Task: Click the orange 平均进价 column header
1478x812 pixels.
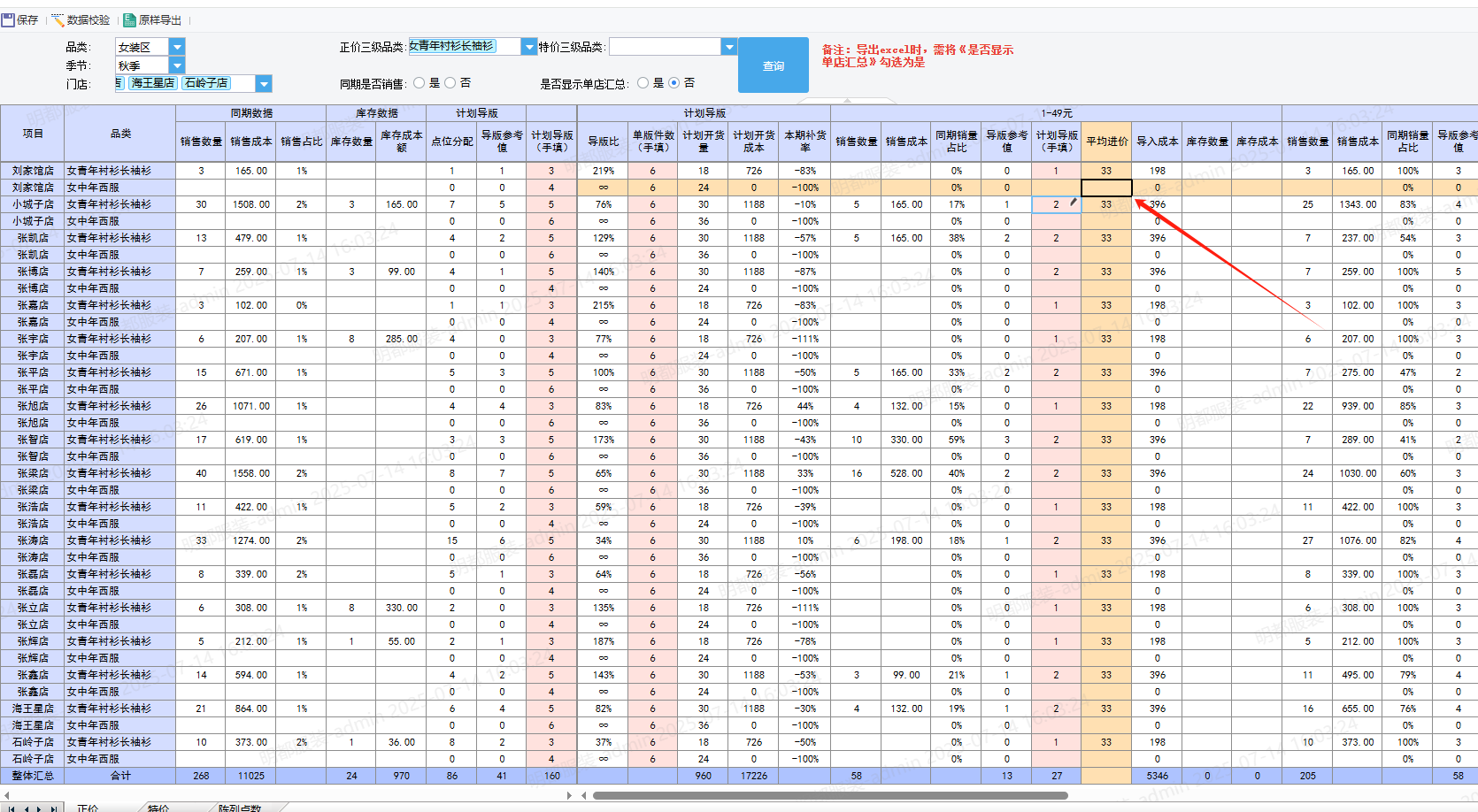Action: [1106, 142]
